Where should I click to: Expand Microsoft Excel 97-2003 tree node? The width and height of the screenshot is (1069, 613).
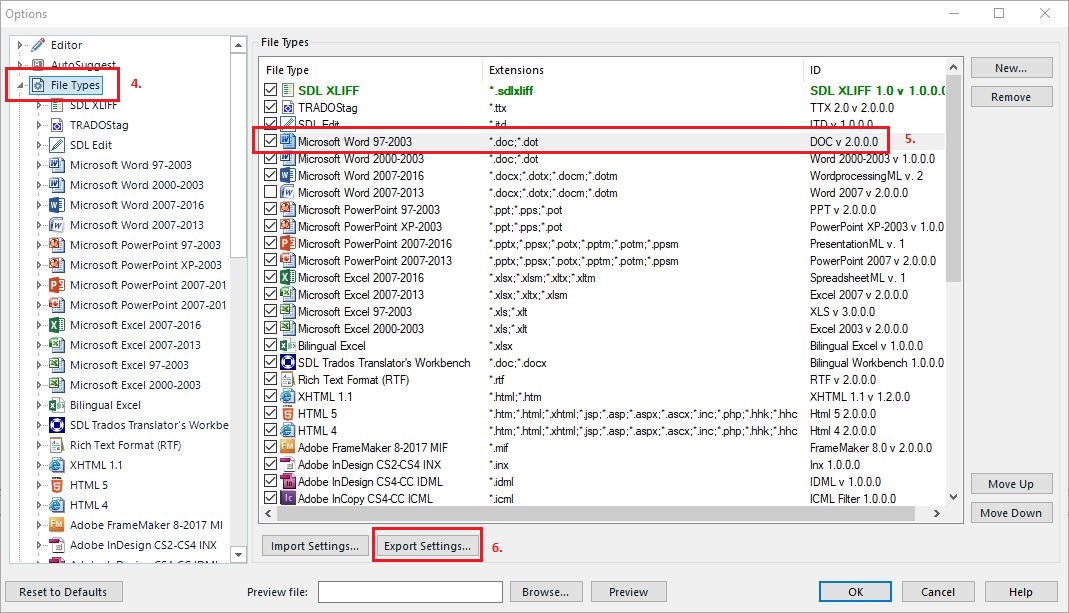[39, 365]
